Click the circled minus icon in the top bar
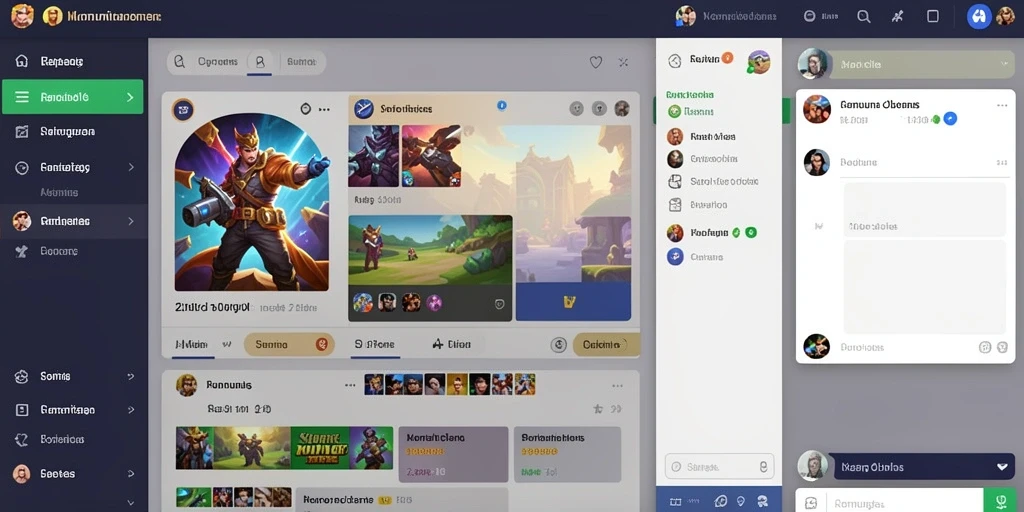1024x512 pixels. click(810, 16)
